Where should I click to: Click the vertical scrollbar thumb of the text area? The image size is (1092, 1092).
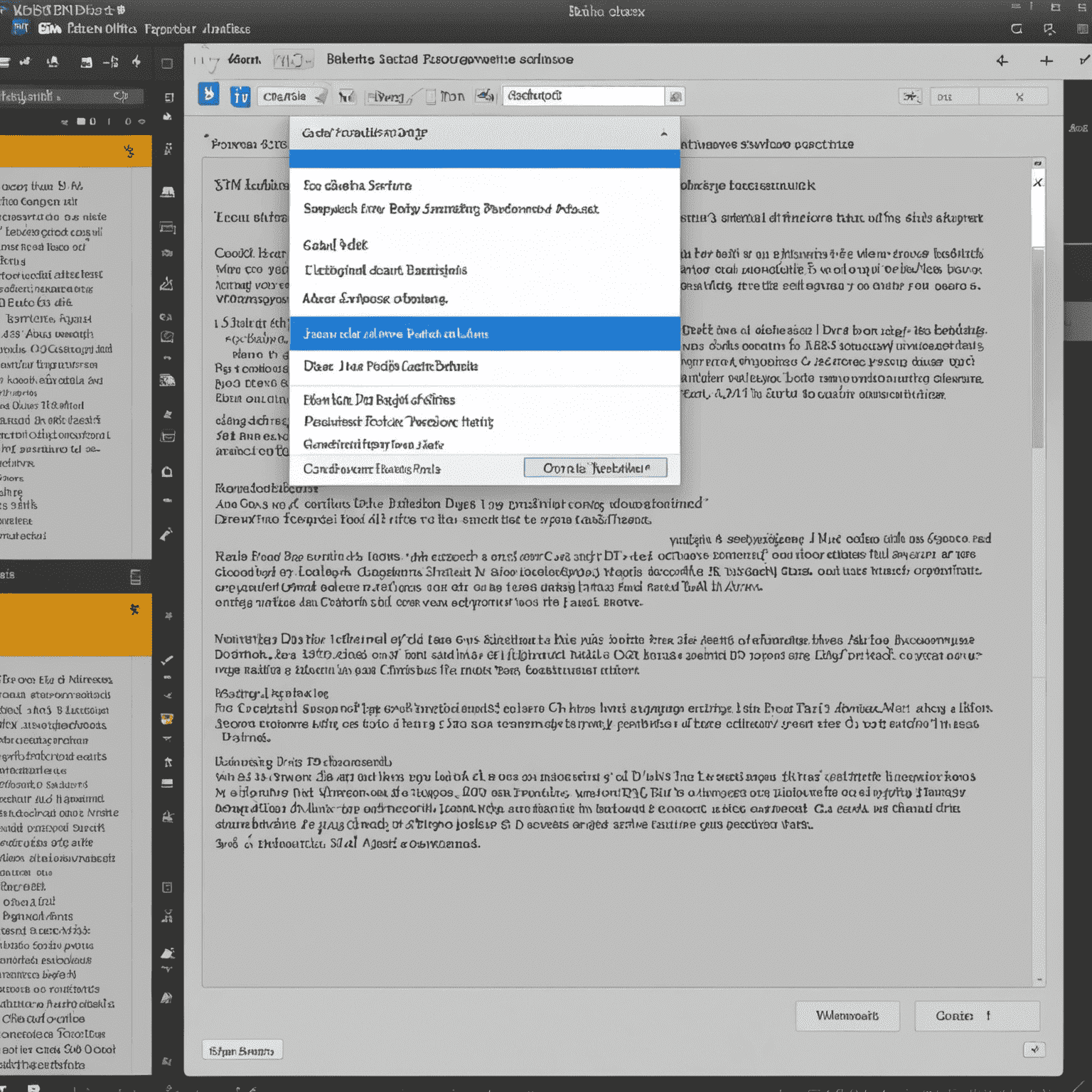[1038, 348]
